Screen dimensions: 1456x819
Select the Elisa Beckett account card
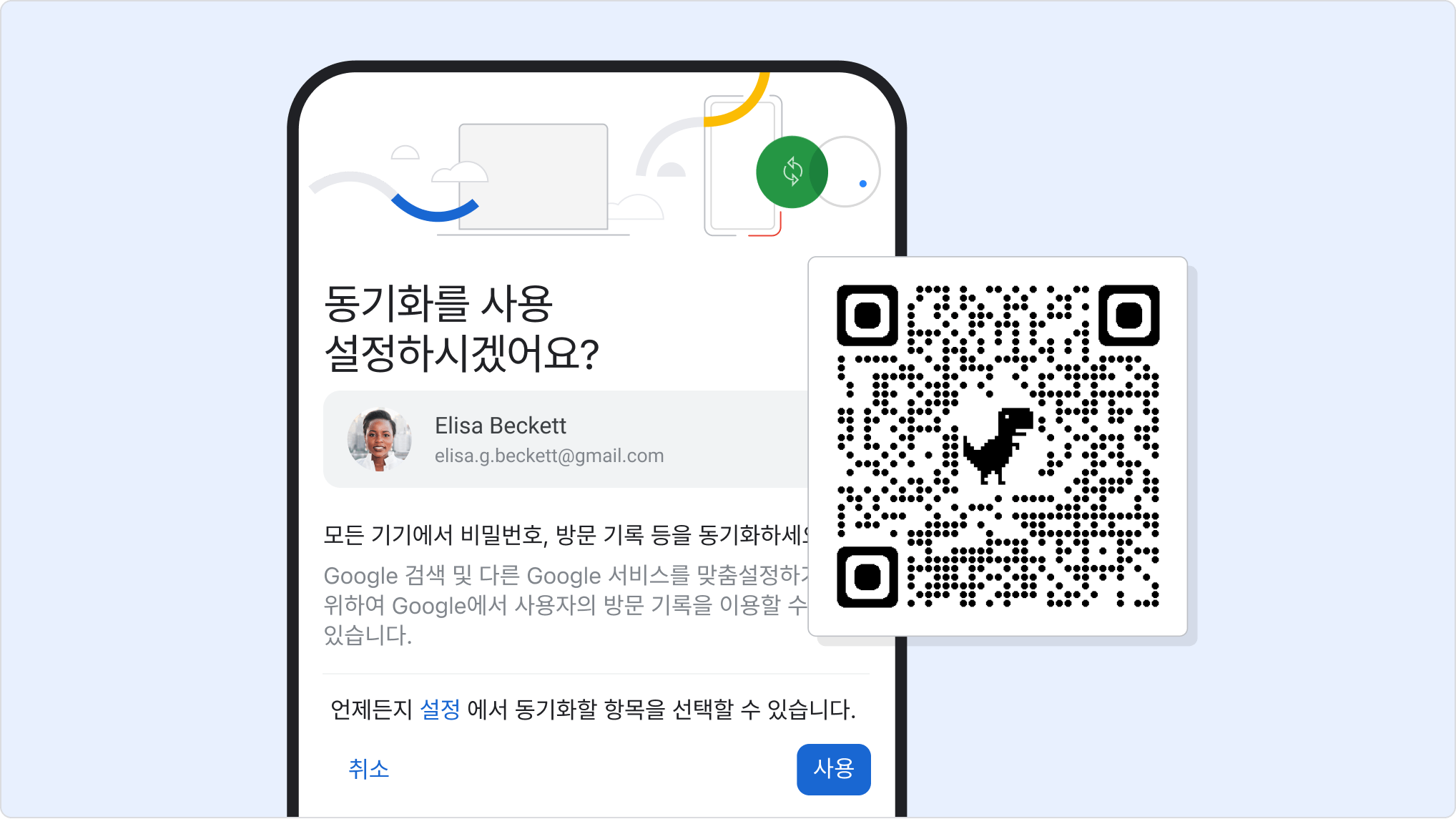pyautogui.click(x=566, y=439)
